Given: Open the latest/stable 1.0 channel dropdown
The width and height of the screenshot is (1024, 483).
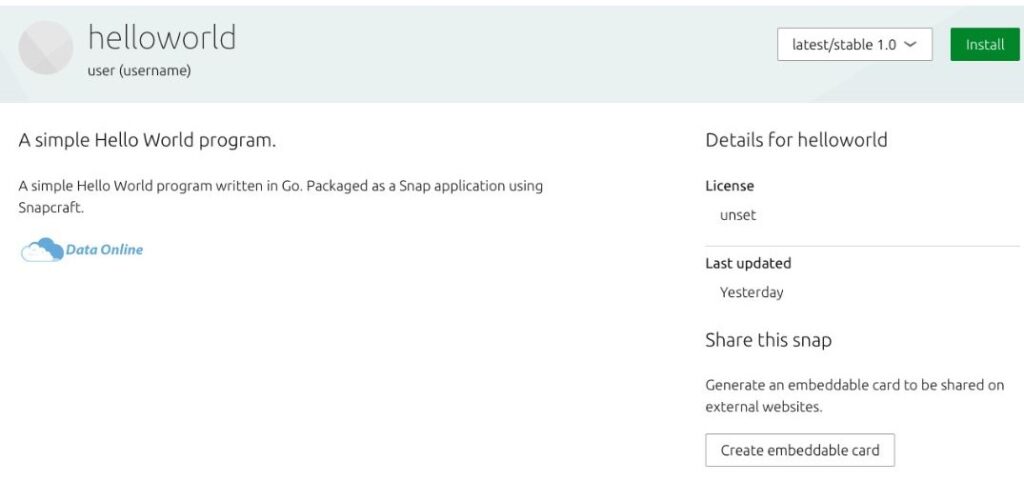Looking at the screenshot, I should coord(854,44).
